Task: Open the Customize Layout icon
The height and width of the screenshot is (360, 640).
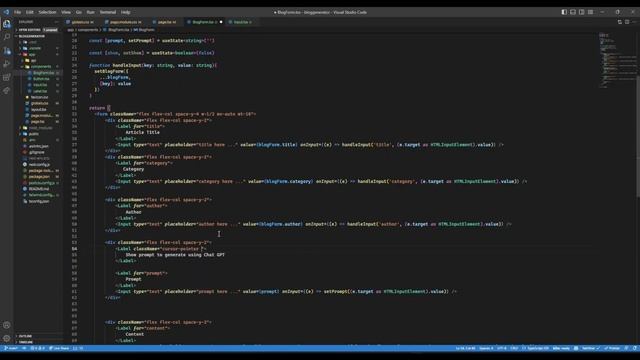Action: (591, 12)
